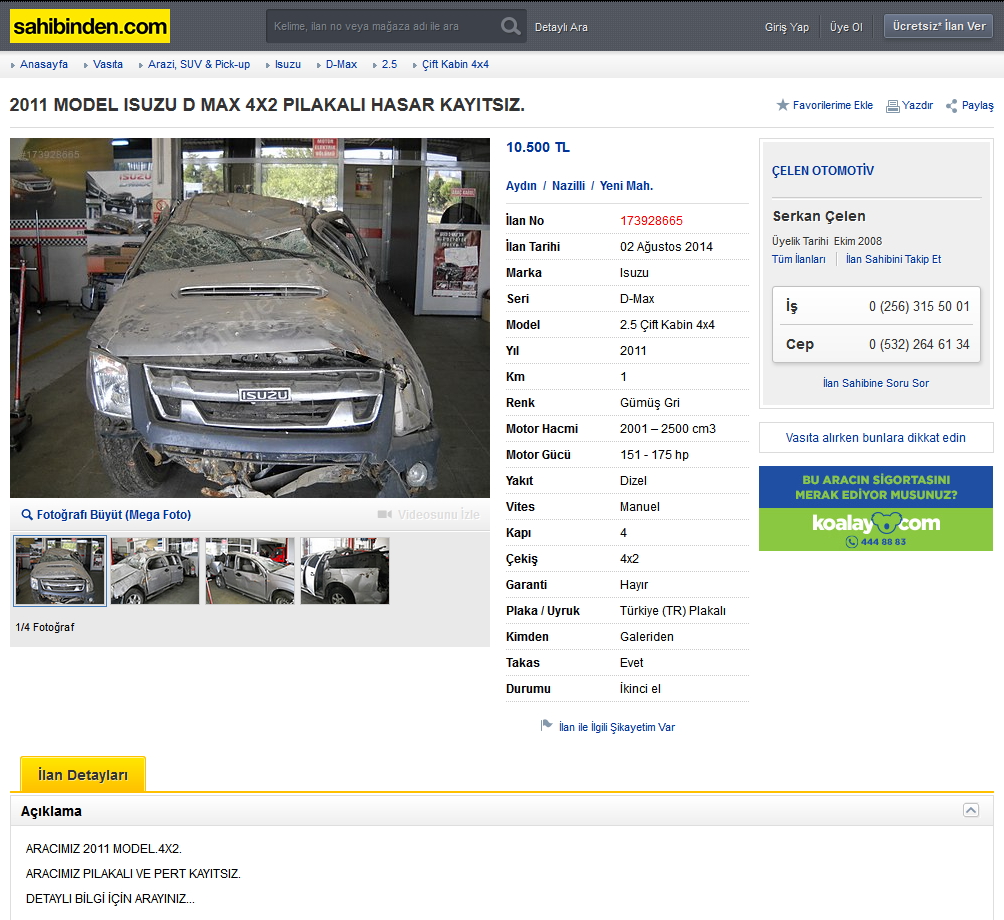Click the 02 Ağustos 2014 date value
This screenshot has width=1004, height=920.
tap(666, 247)
